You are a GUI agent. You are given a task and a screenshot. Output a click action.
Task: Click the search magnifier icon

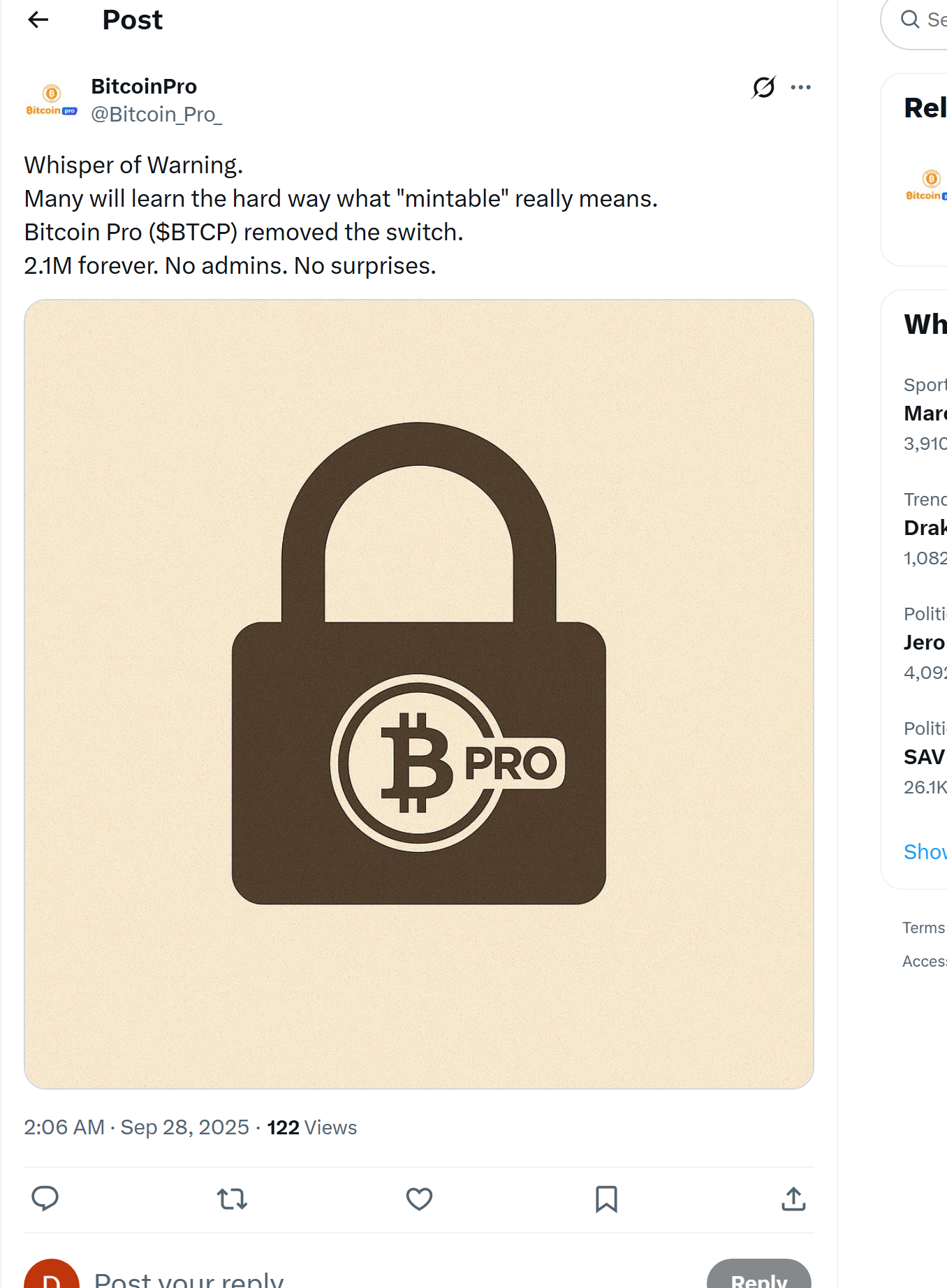pos(909,20)
